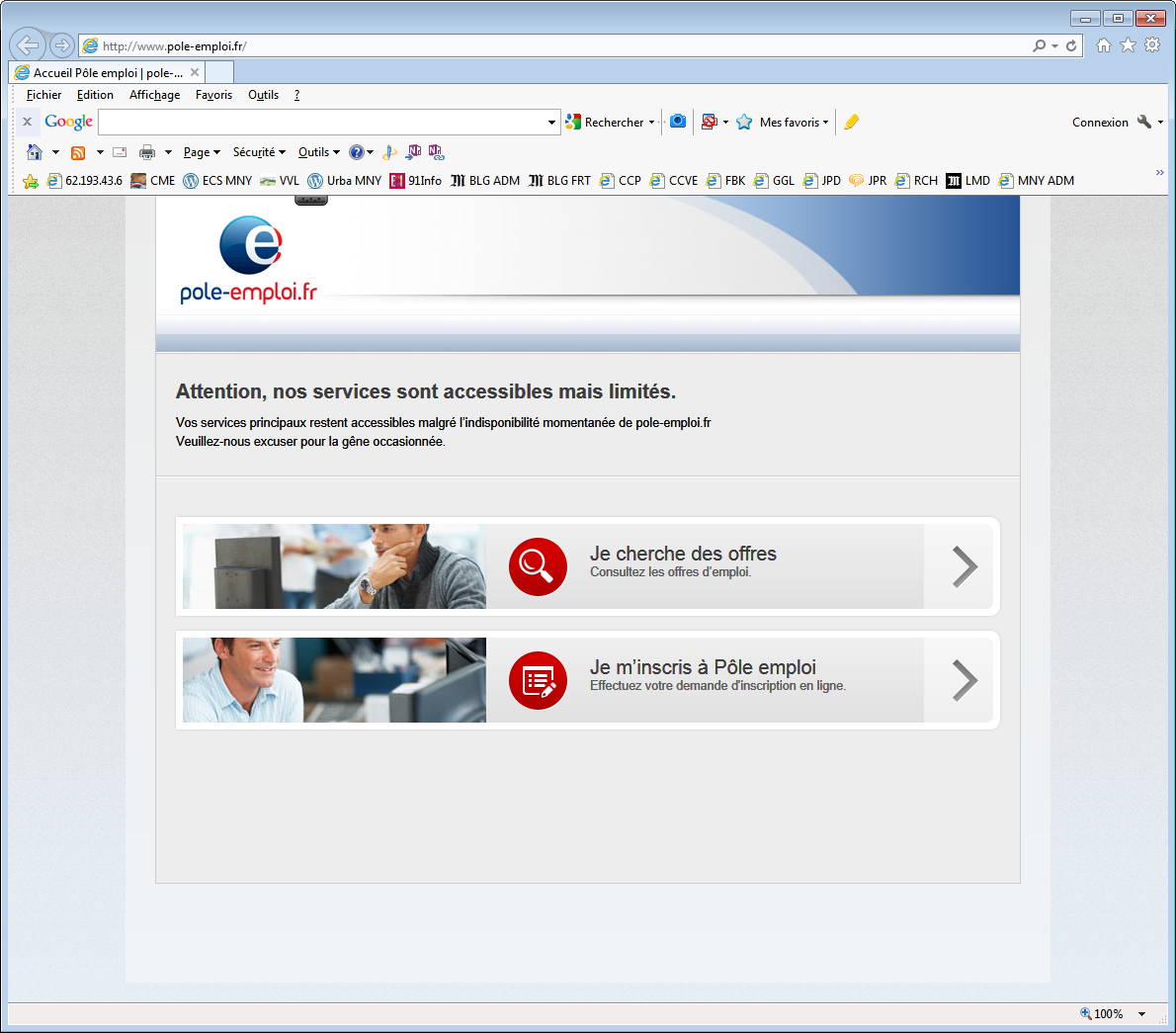Expand the Page dropdown menu
The image size is (1176, 1033).
202,152
